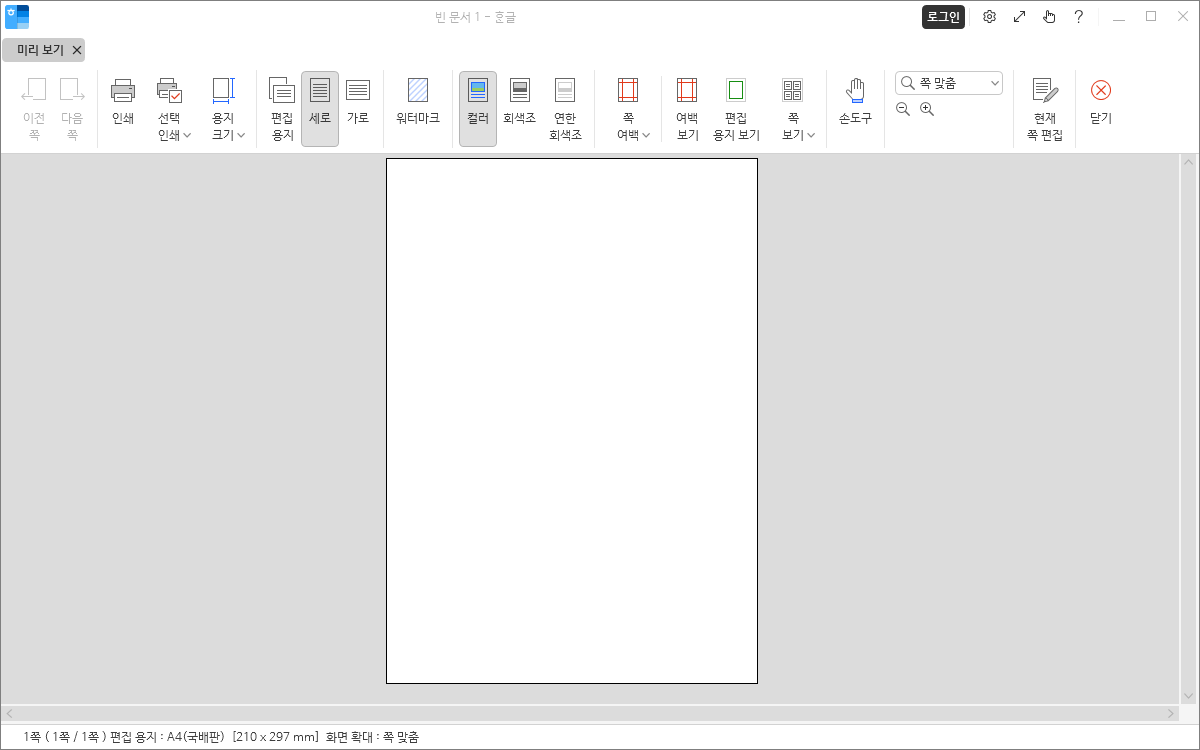This screenshot has height=750, width=1200.
Task: Open 용지 크기 paper size menu
Action: click(x=223, y=109)
